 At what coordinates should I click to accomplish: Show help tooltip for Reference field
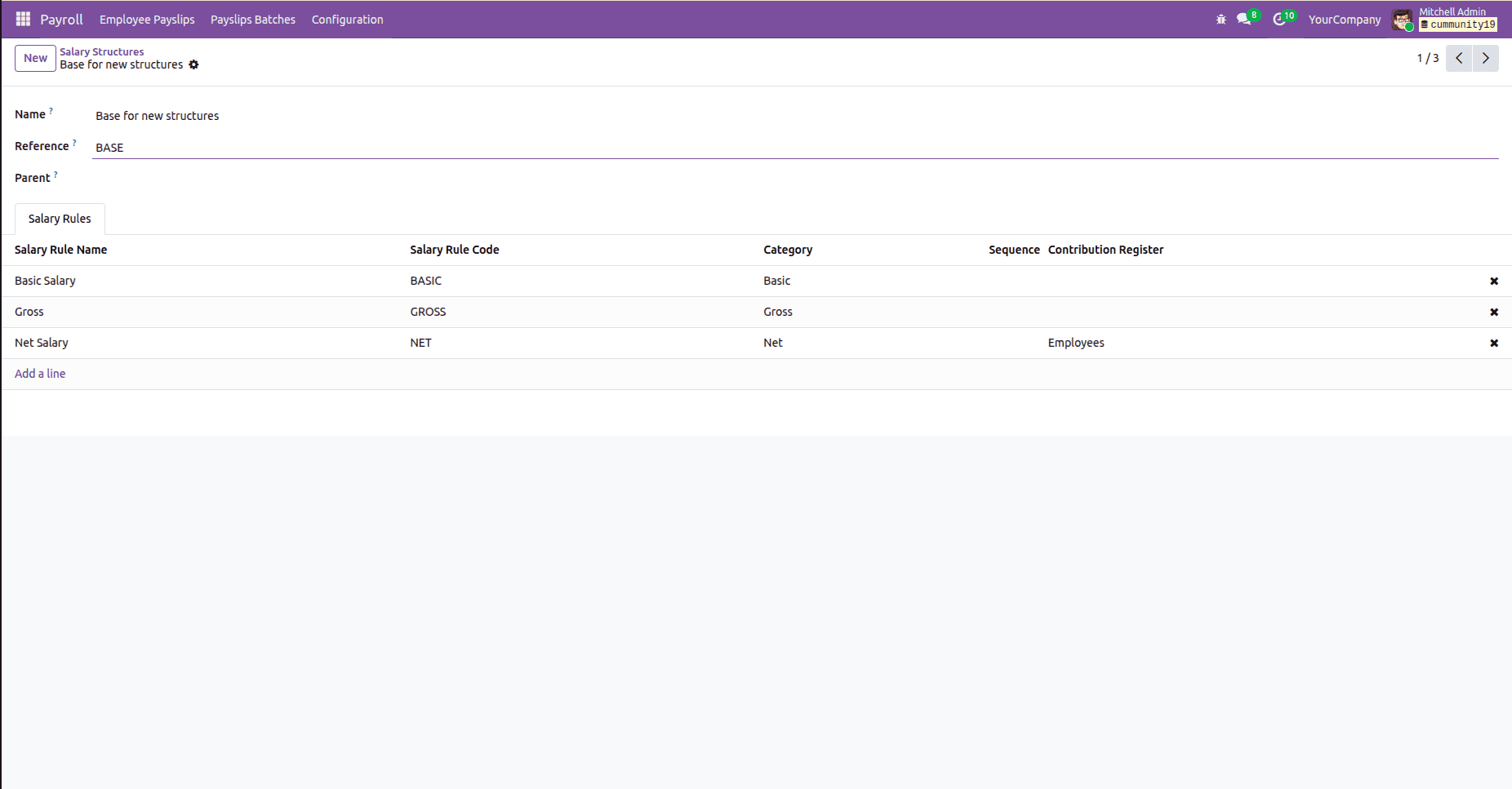74,142
